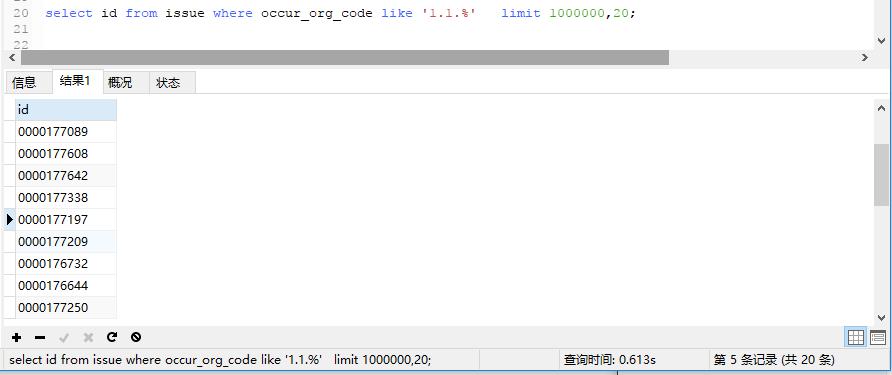Click the editor scroll down arrow
The width and height of the screenshot is (892, 375).
pos(881,41)
